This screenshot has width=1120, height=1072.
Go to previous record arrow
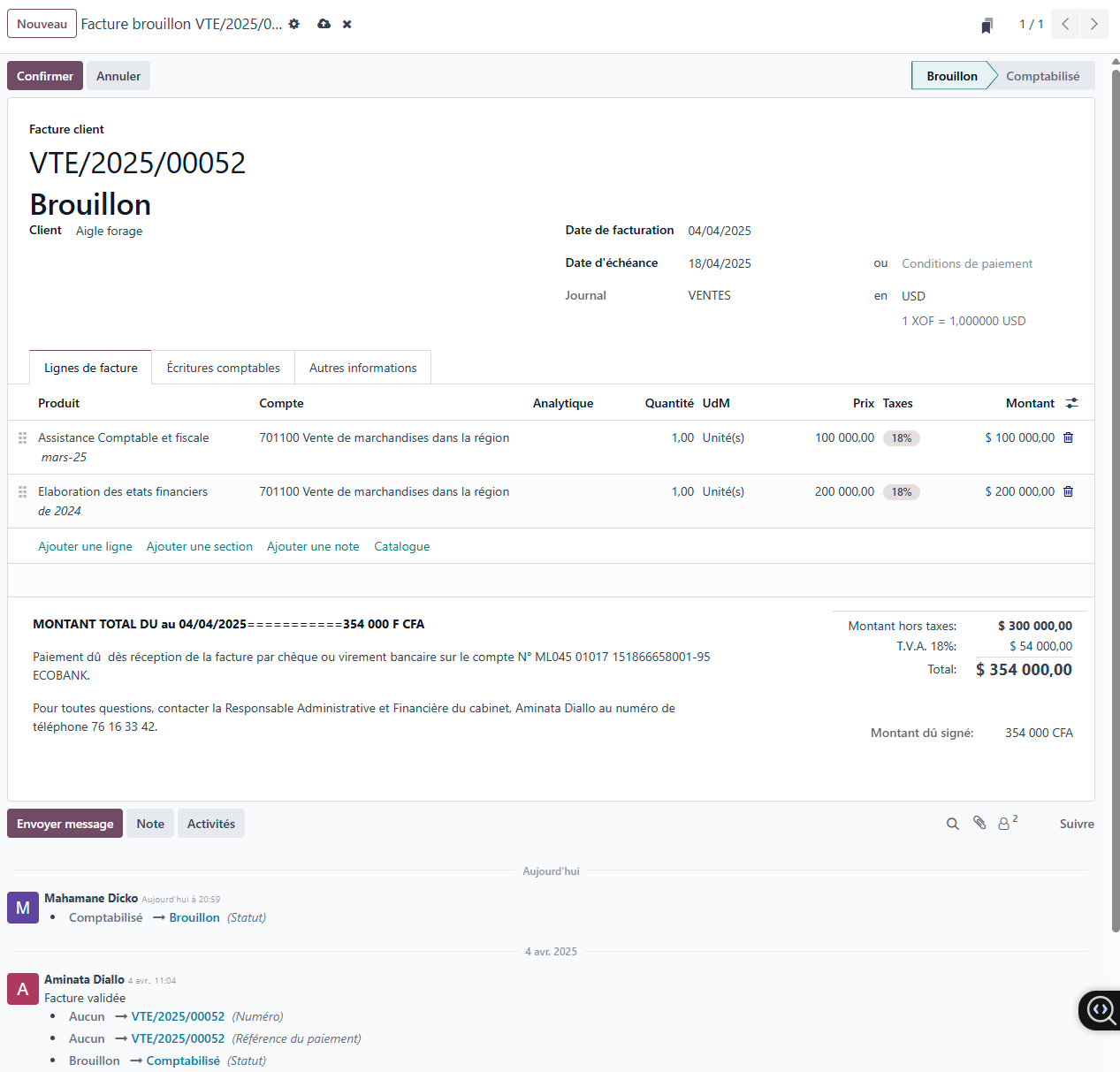(1065, 24)
